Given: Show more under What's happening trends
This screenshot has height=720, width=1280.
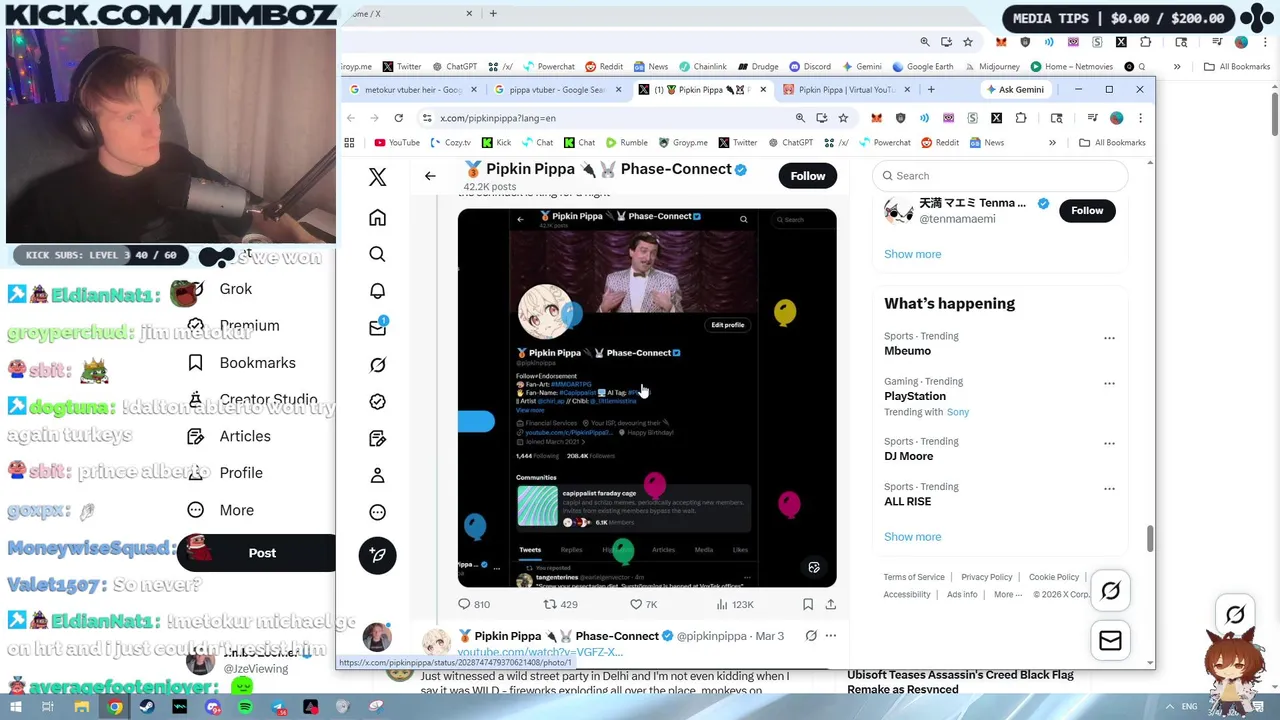Looking at the screenshot, I should (x=912, y=537).
